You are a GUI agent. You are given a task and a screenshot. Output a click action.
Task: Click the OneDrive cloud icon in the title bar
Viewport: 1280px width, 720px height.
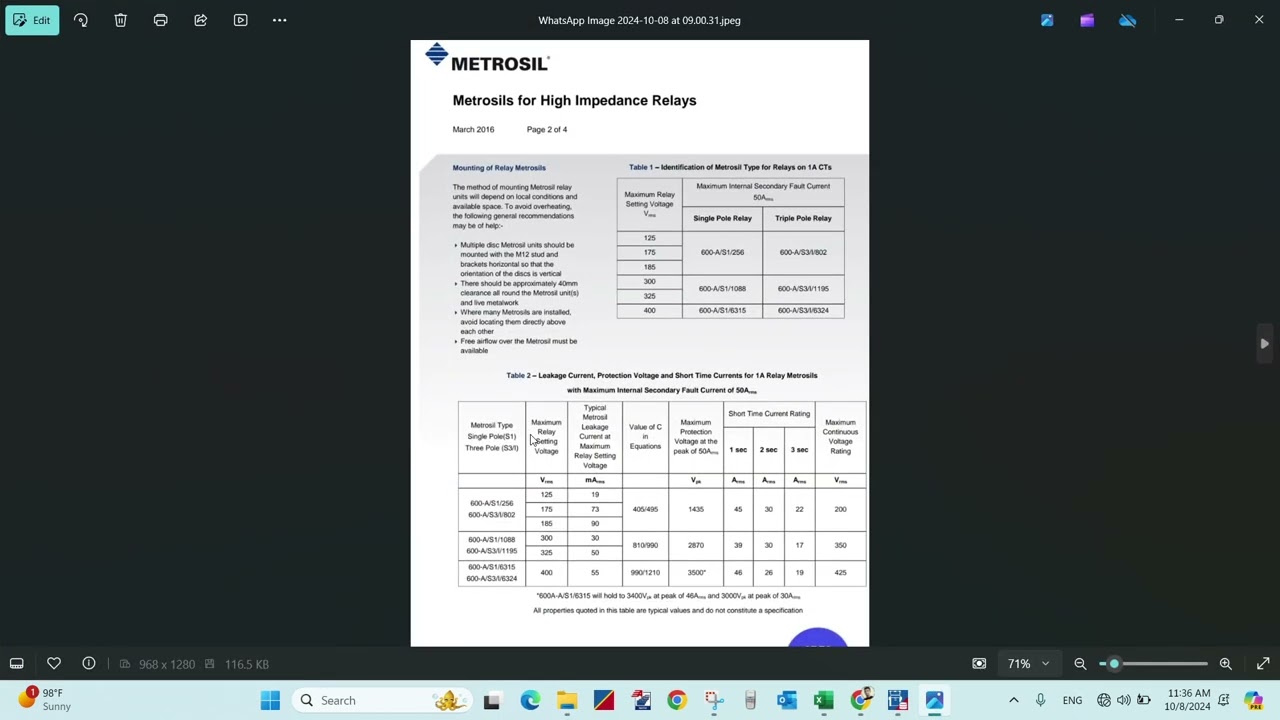point(1127,20)
